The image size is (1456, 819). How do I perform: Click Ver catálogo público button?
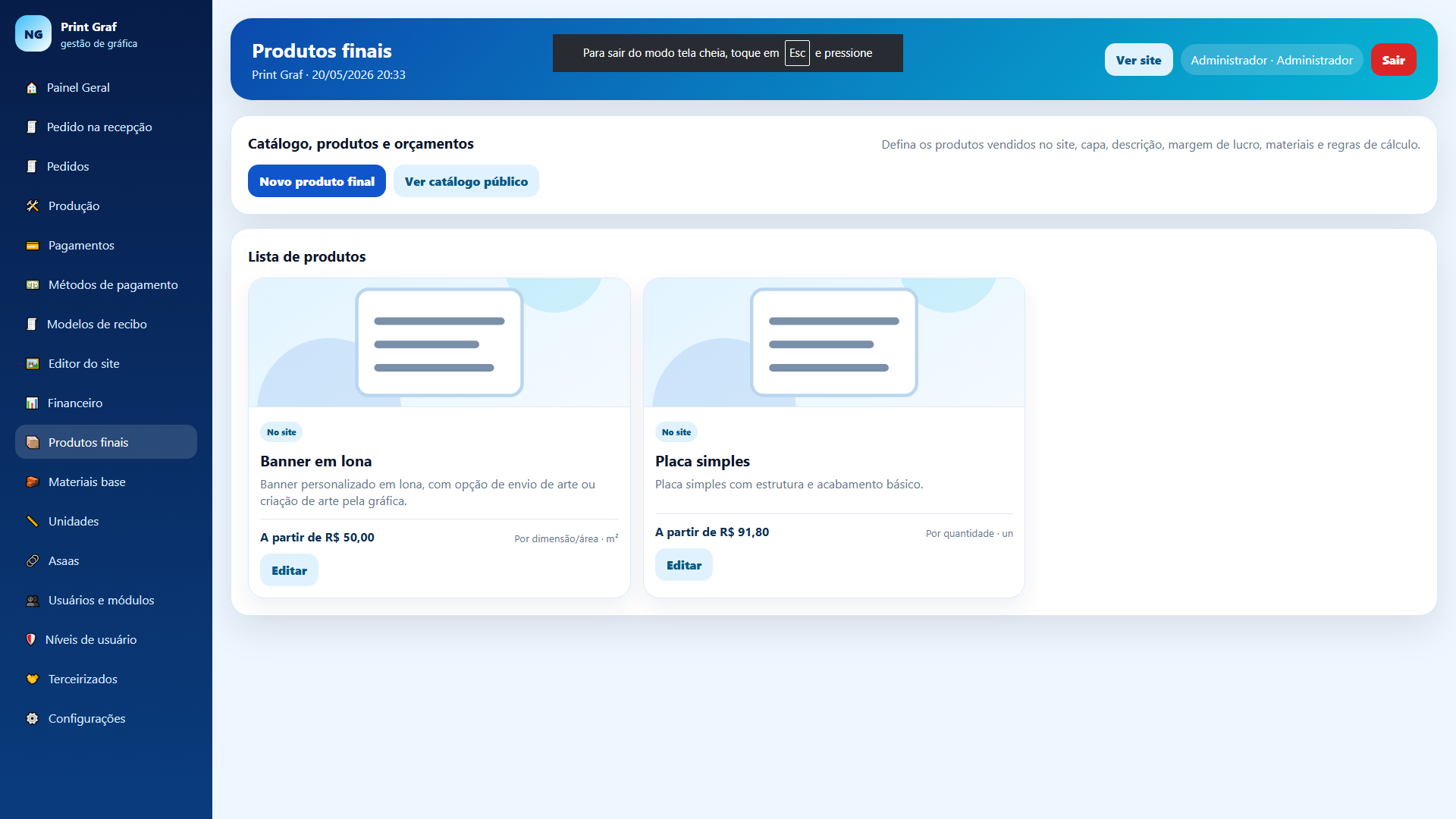pyautogui.click(x=466, y=181)
